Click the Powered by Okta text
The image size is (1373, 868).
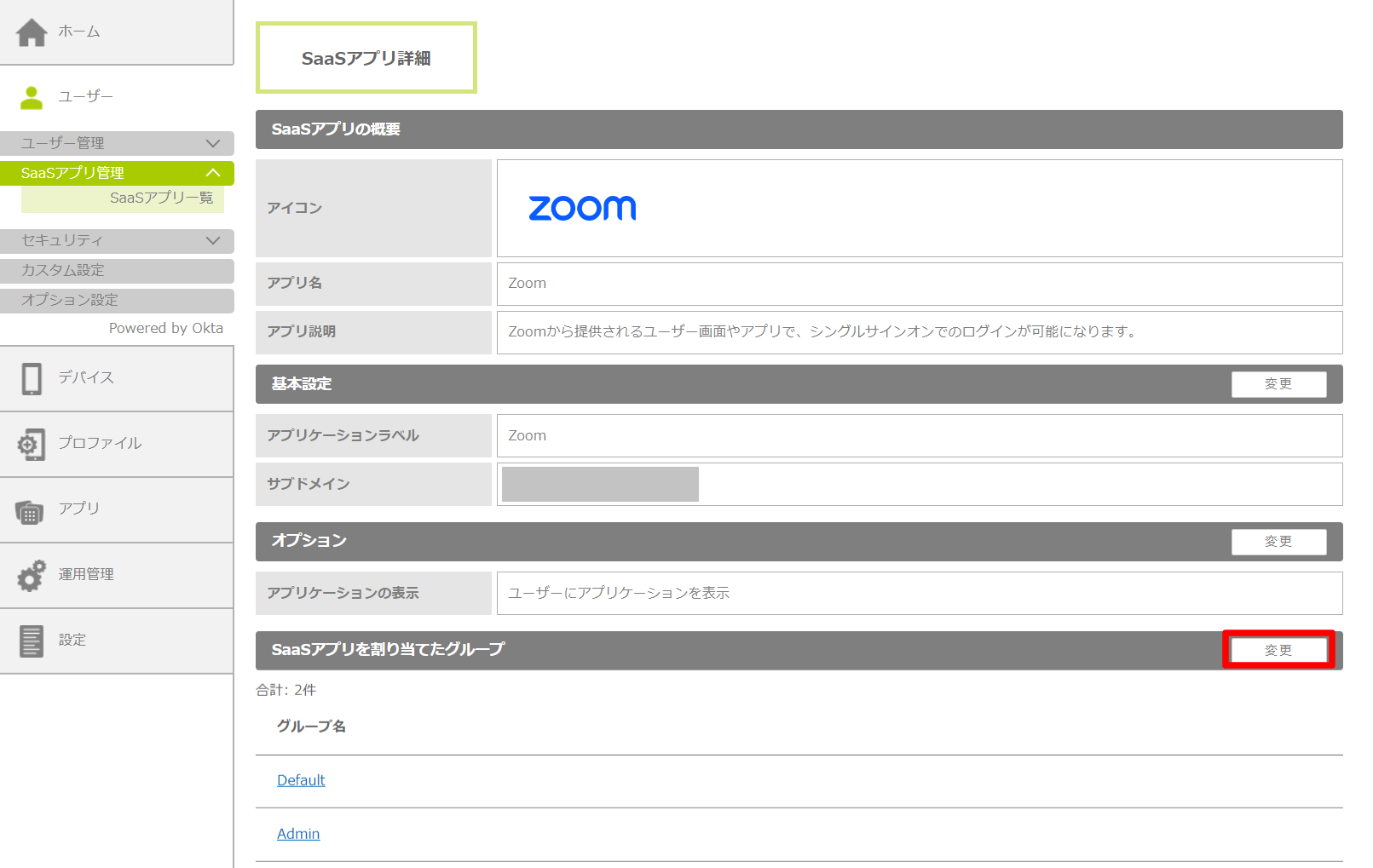pyautogui.click(x=166, y=329)
